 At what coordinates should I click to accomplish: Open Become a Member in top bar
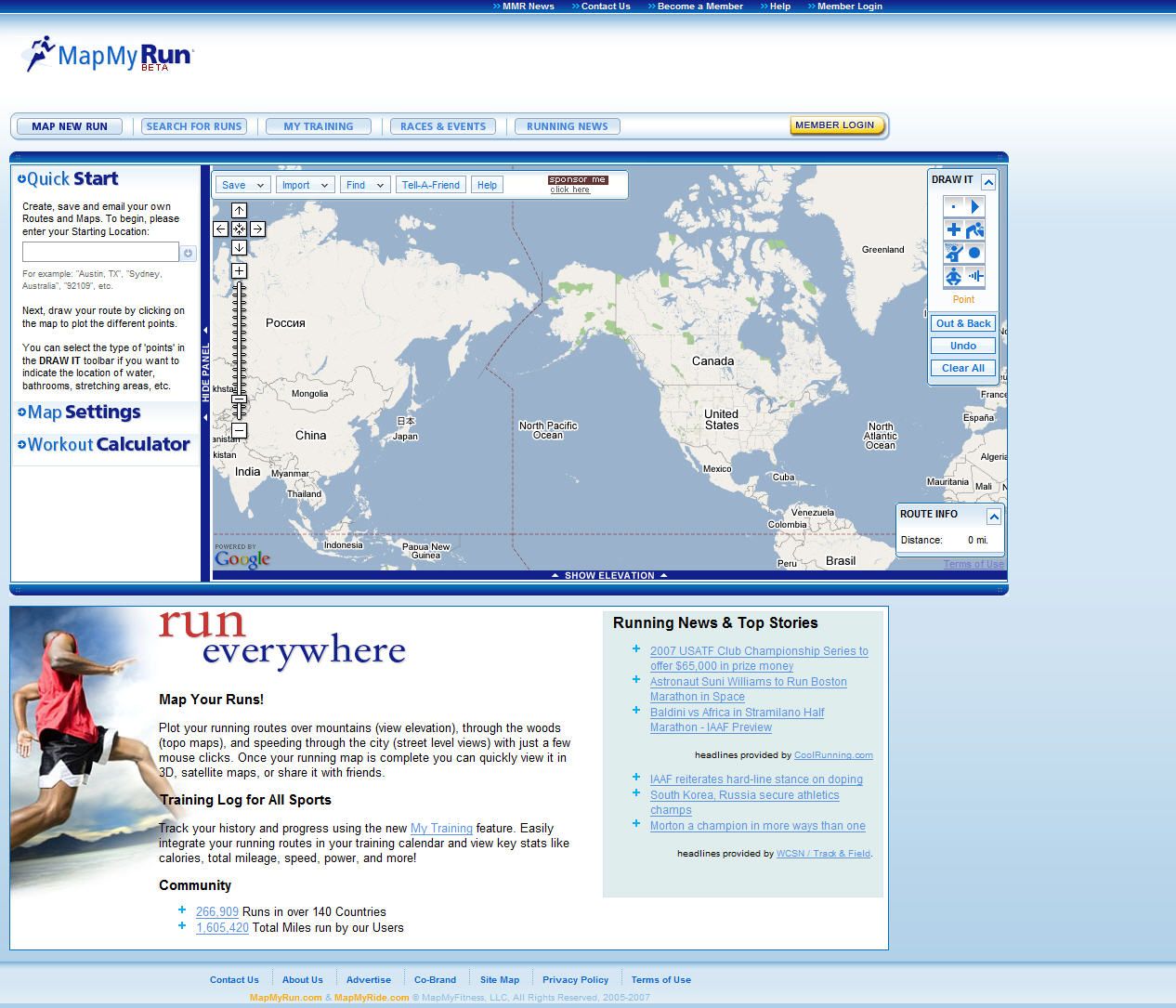700,7
